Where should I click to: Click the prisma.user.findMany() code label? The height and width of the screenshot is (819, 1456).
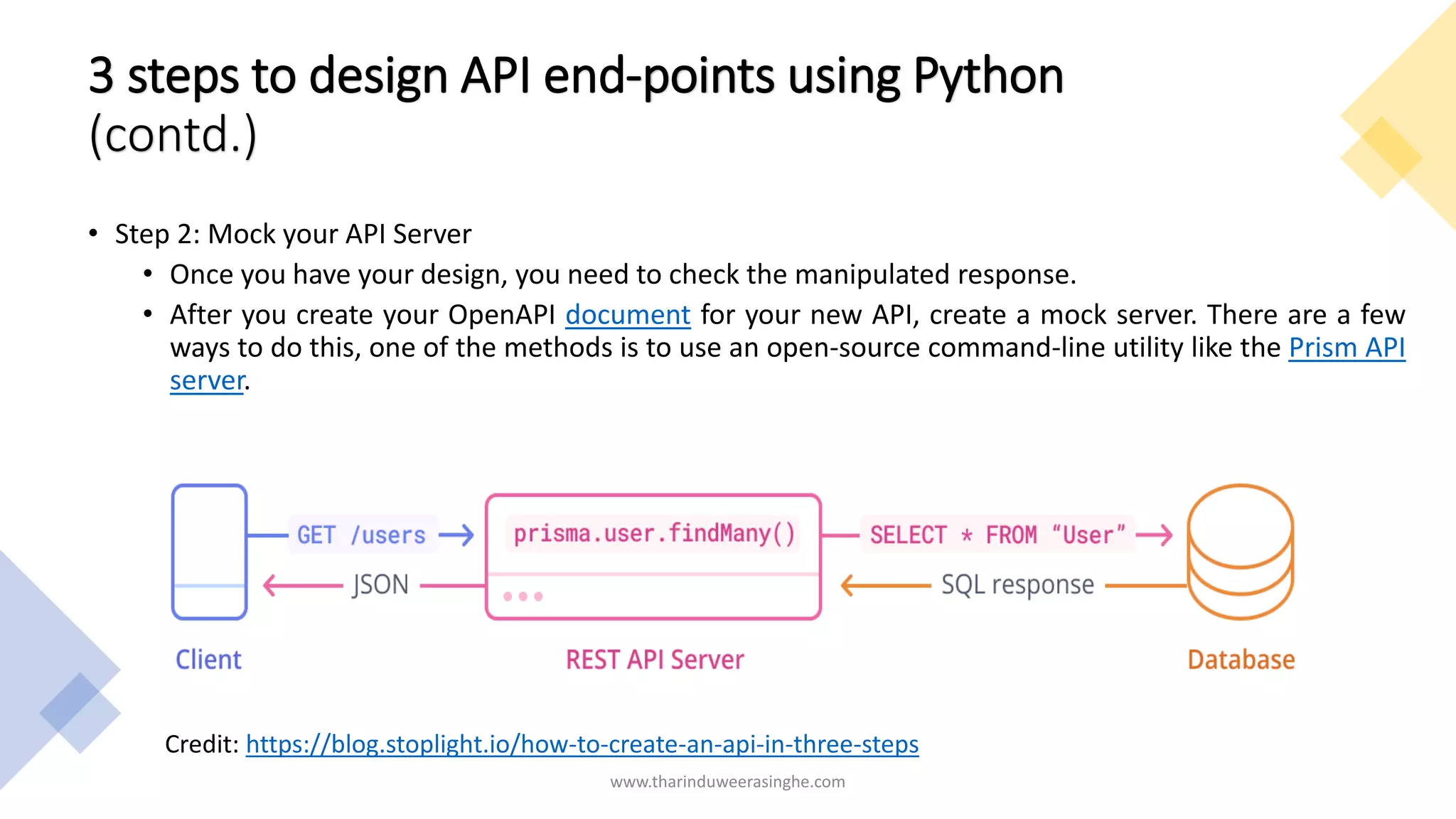pos(653,534)
